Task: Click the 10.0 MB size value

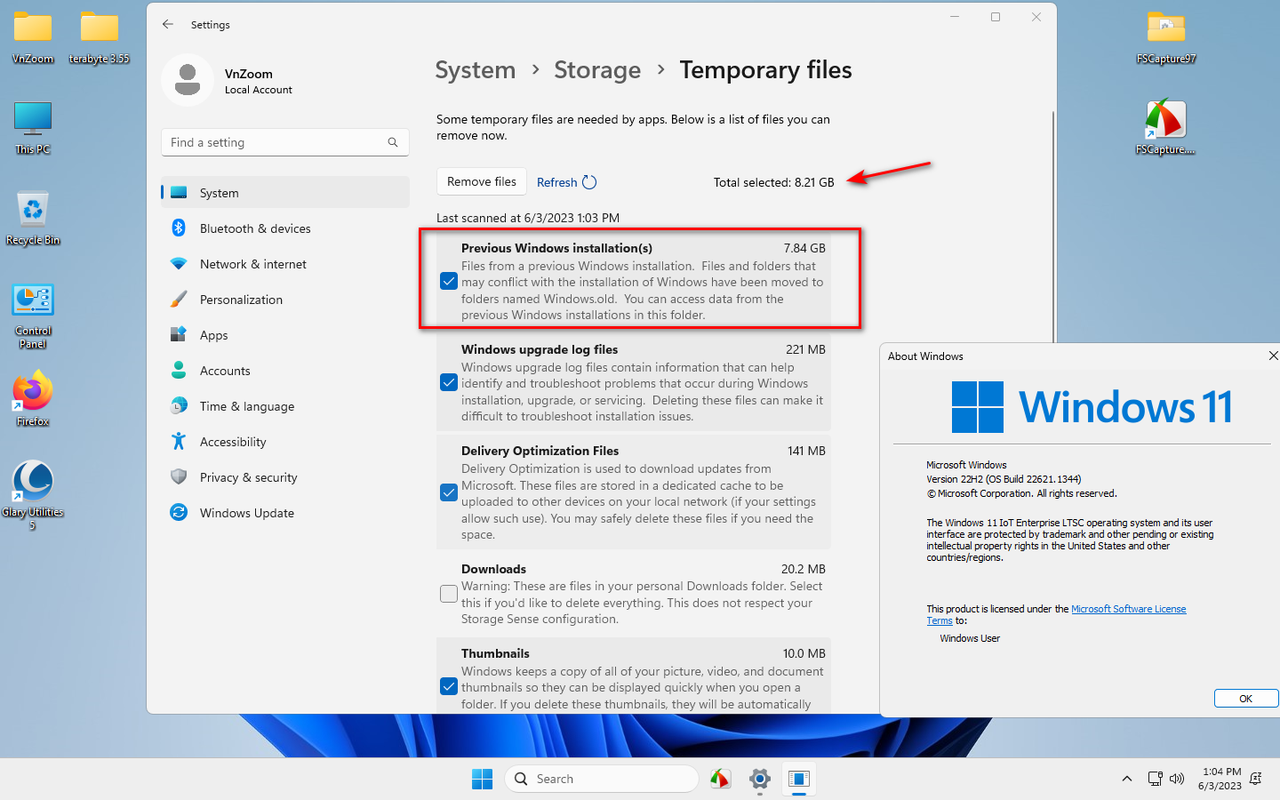Action: pyautogui.click(x=803, y=653)
